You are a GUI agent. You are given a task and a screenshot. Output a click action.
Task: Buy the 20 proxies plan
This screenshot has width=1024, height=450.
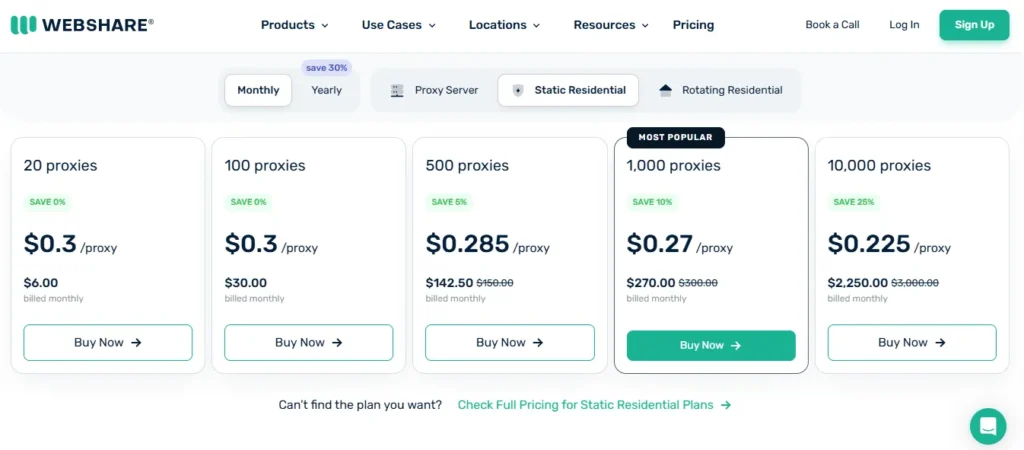click(108, 342)
